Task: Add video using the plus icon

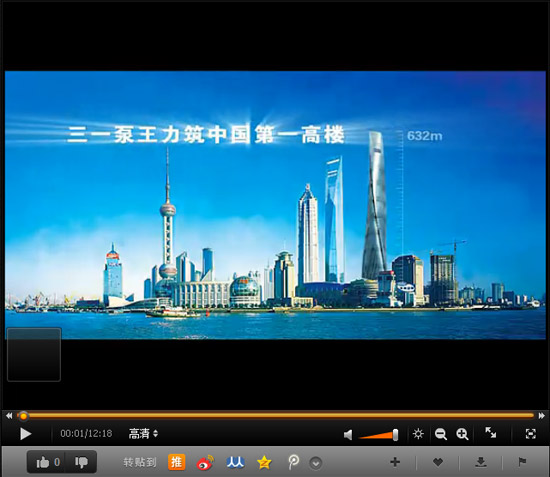Action: (x=395, y=462)
